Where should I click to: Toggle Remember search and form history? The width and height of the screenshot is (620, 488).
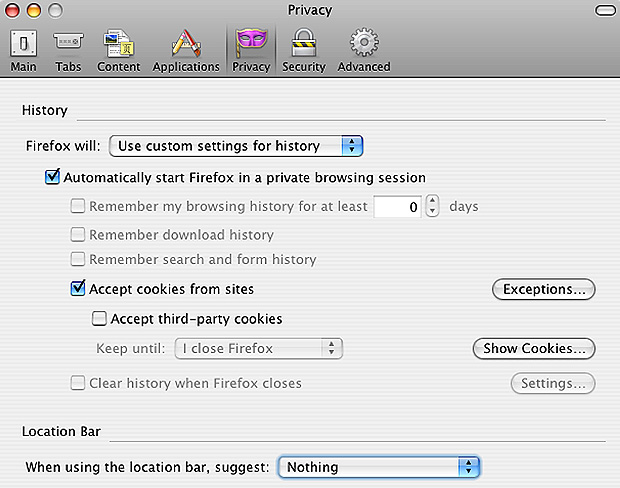(78, 259)
